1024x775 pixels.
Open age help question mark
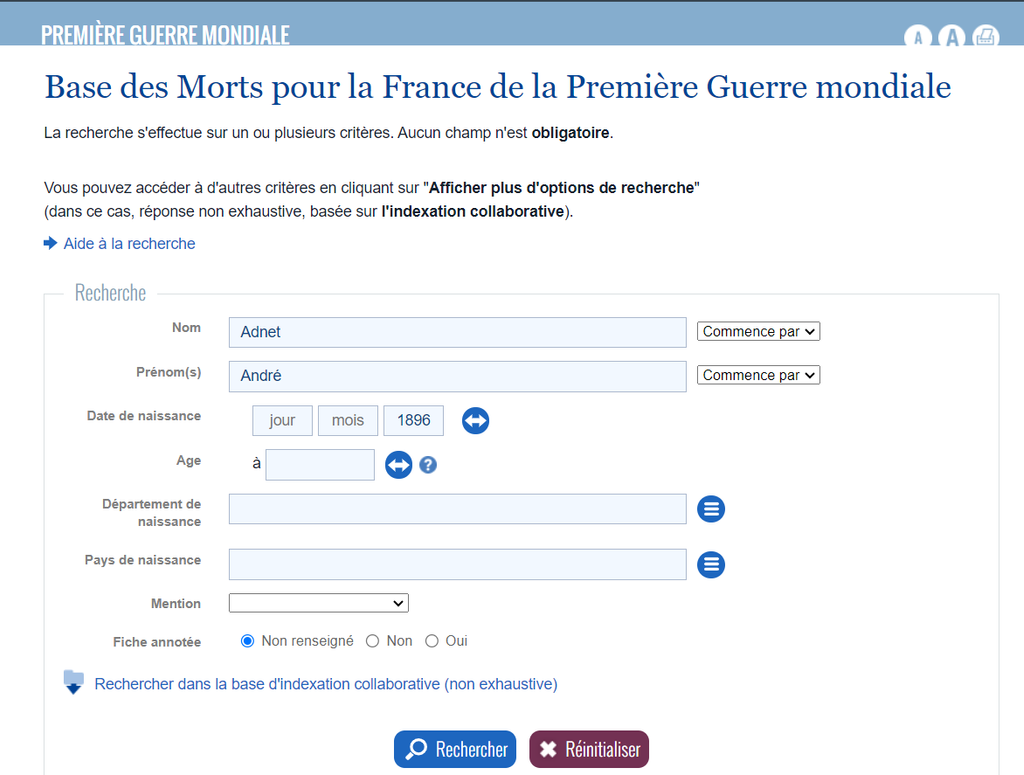click(428, 465)
